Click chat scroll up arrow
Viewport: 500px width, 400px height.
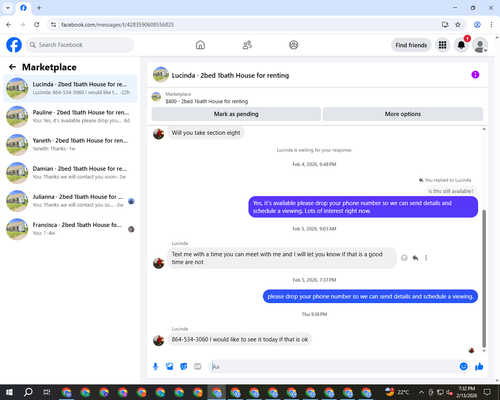[x=484, y=129]
